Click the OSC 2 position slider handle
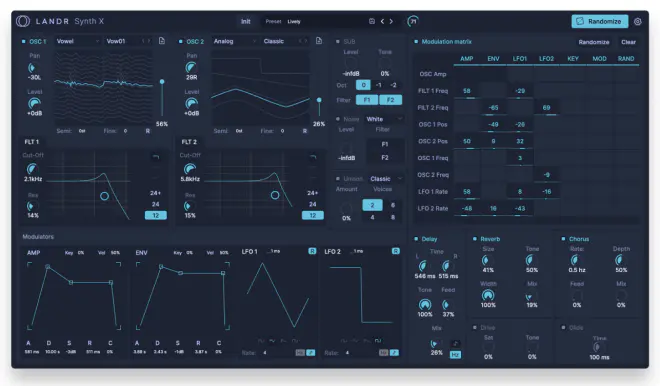Viewport: 660px width, 386px height. point(319,100)
